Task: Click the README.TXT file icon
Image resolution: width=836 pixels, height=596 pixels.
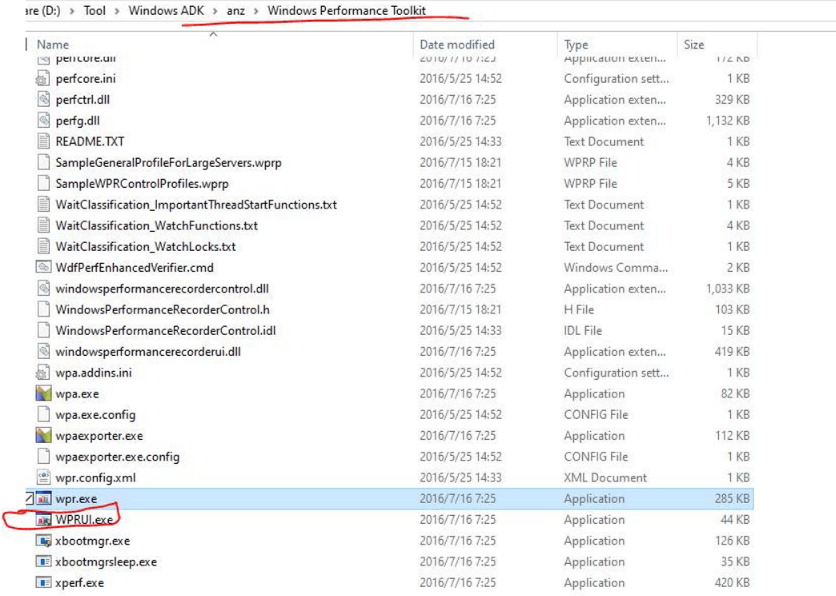Action: [43, 142]
